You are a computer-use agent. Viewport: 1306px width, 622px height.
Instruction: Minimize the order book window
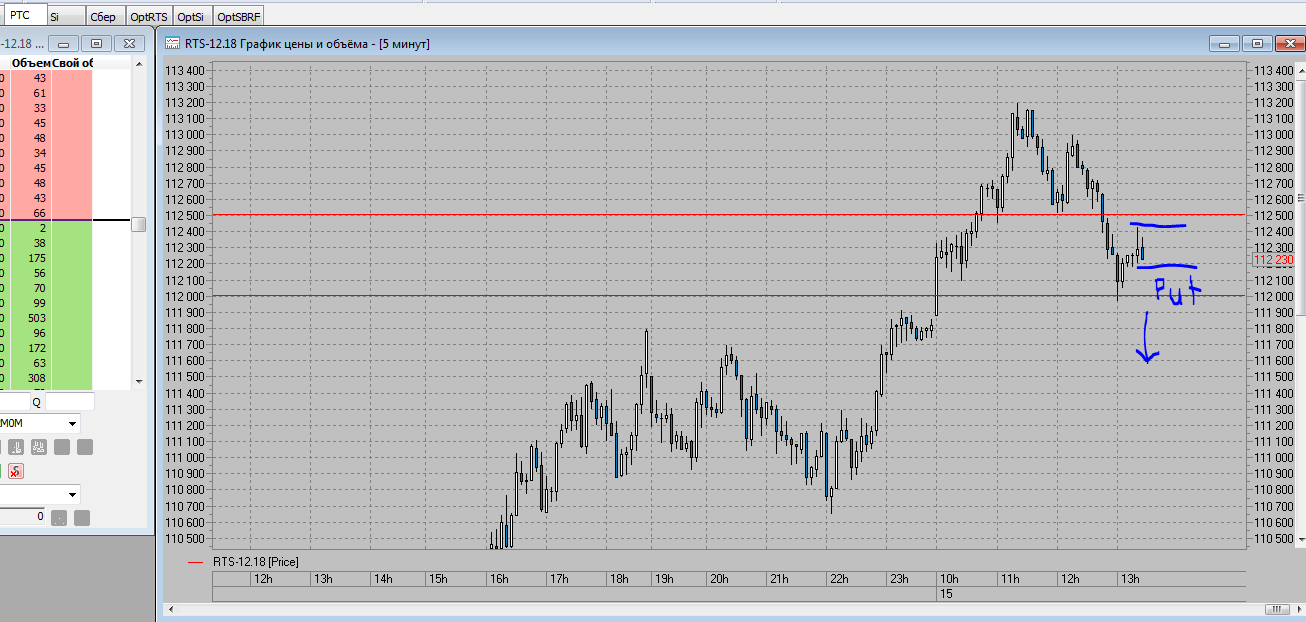[x=63, y=43]
